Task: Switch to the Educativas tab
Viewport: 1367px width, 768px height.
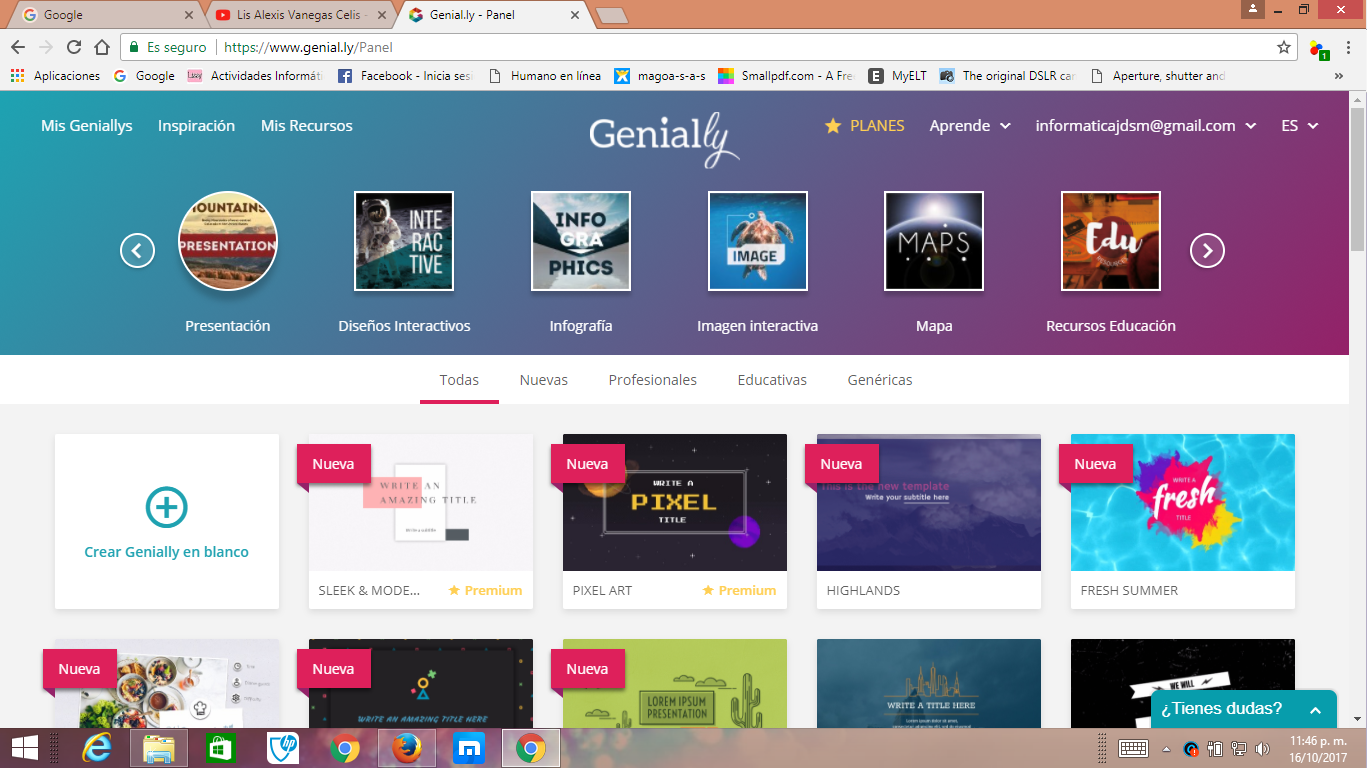Action: pyautogui.click(x=771, y=380)
